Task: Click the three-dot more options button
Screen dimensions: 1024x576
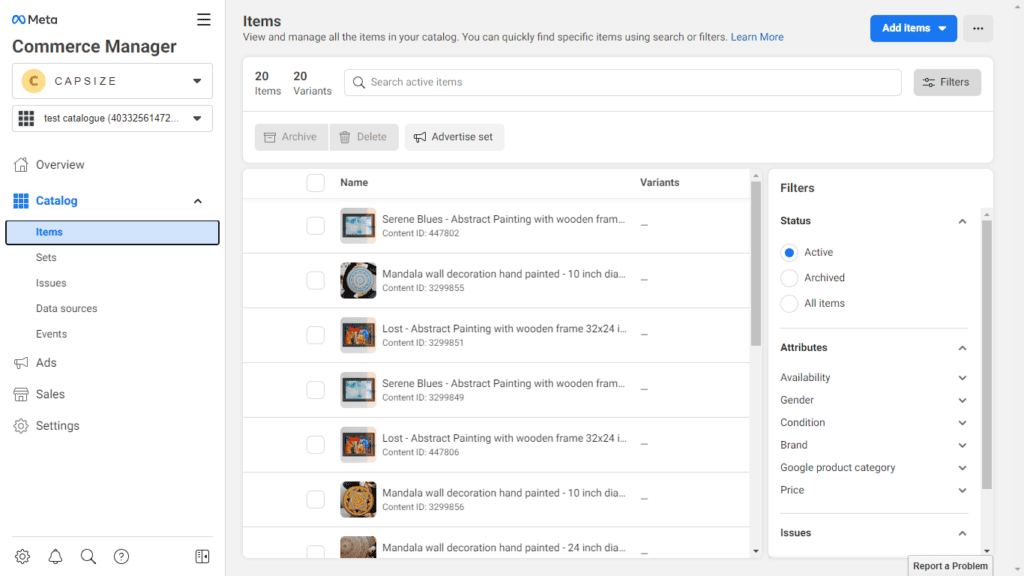Action: click(978, 28)
